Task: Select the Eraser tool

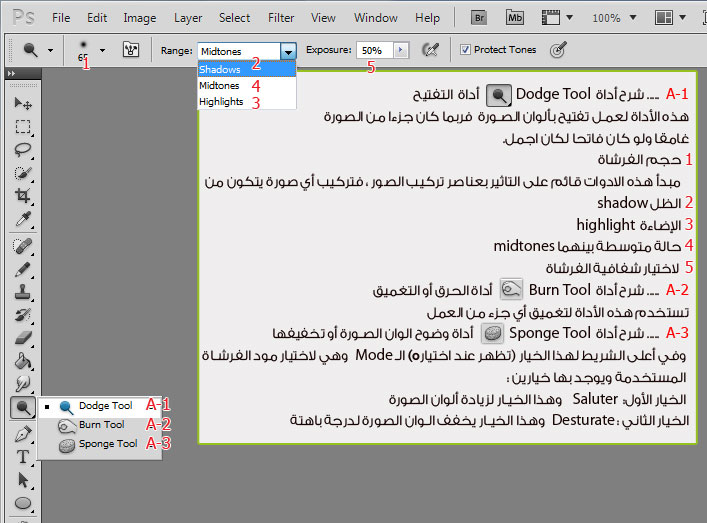Action: tap(22, 338)
